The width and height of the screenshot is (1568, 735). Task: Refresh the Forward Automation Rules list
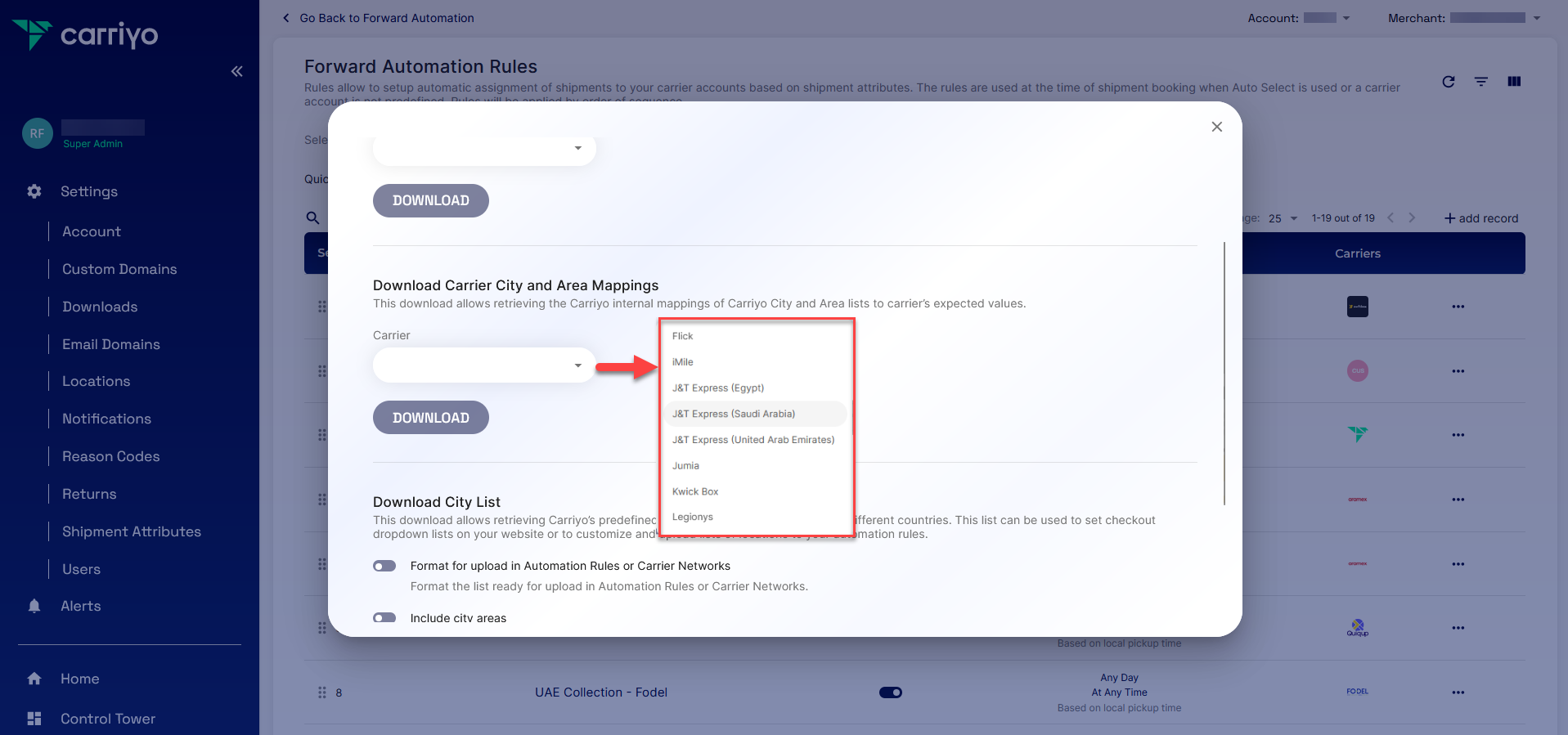pyautogui.click(x=1449, y=82)
